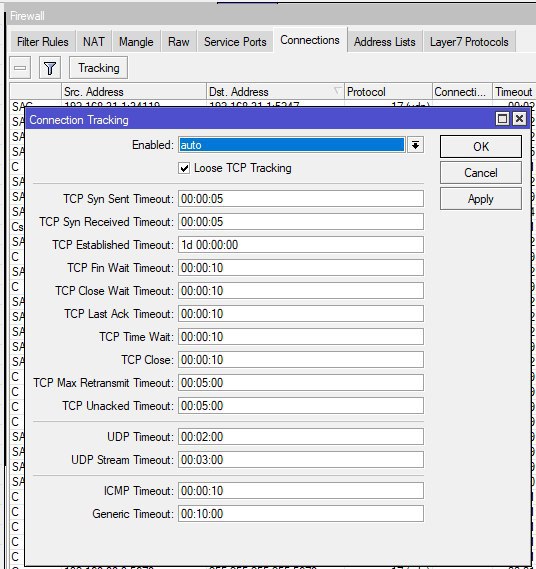Image resolution: width=536 pixels, height=569 pixels.
Task: Select the Connections tab
Action: [310, 40]
